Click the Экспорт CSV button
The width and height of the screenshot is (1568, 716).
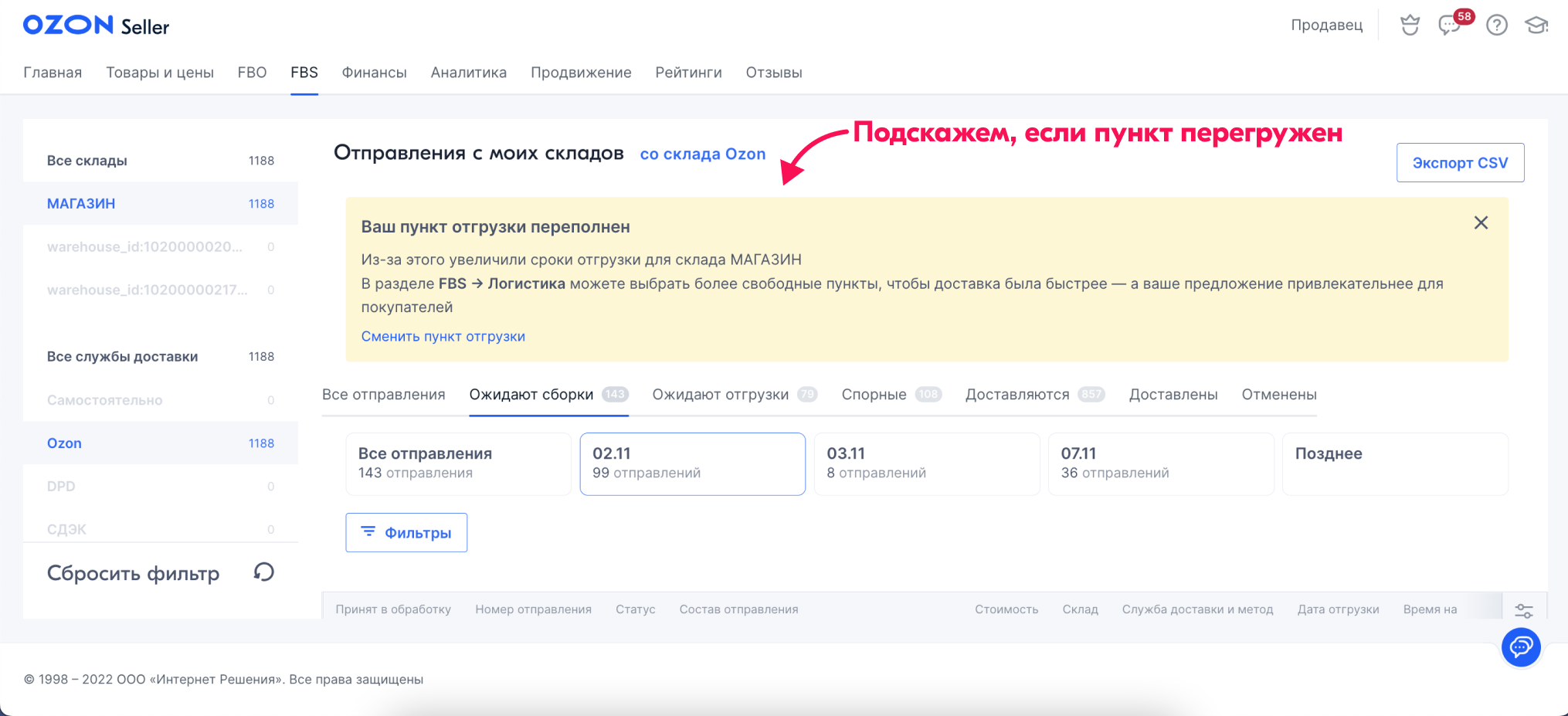(x=1459, y=163)
